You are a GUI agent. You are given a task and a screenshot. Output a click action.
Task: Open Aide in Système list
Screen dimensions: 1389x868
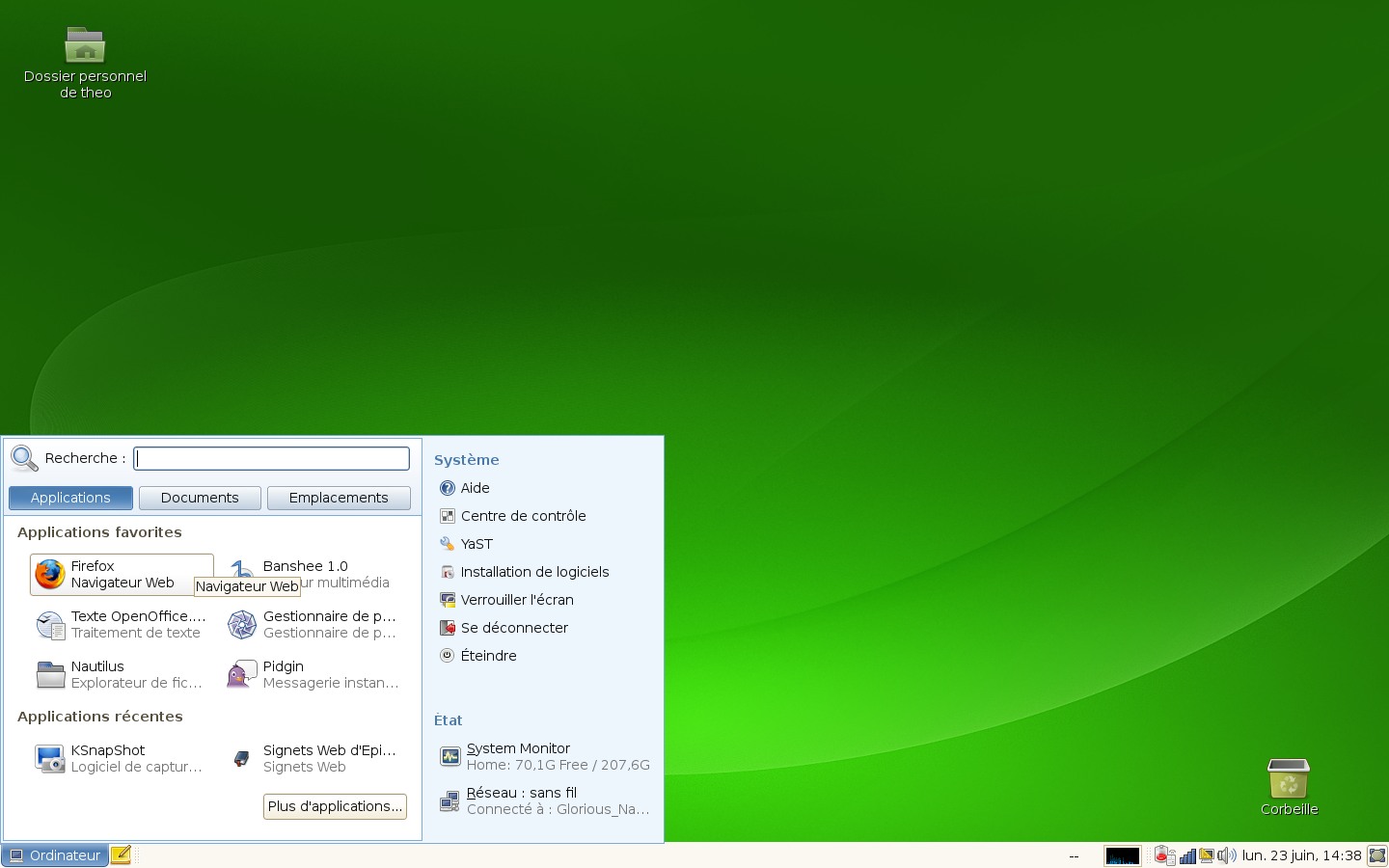click(465, 488)
